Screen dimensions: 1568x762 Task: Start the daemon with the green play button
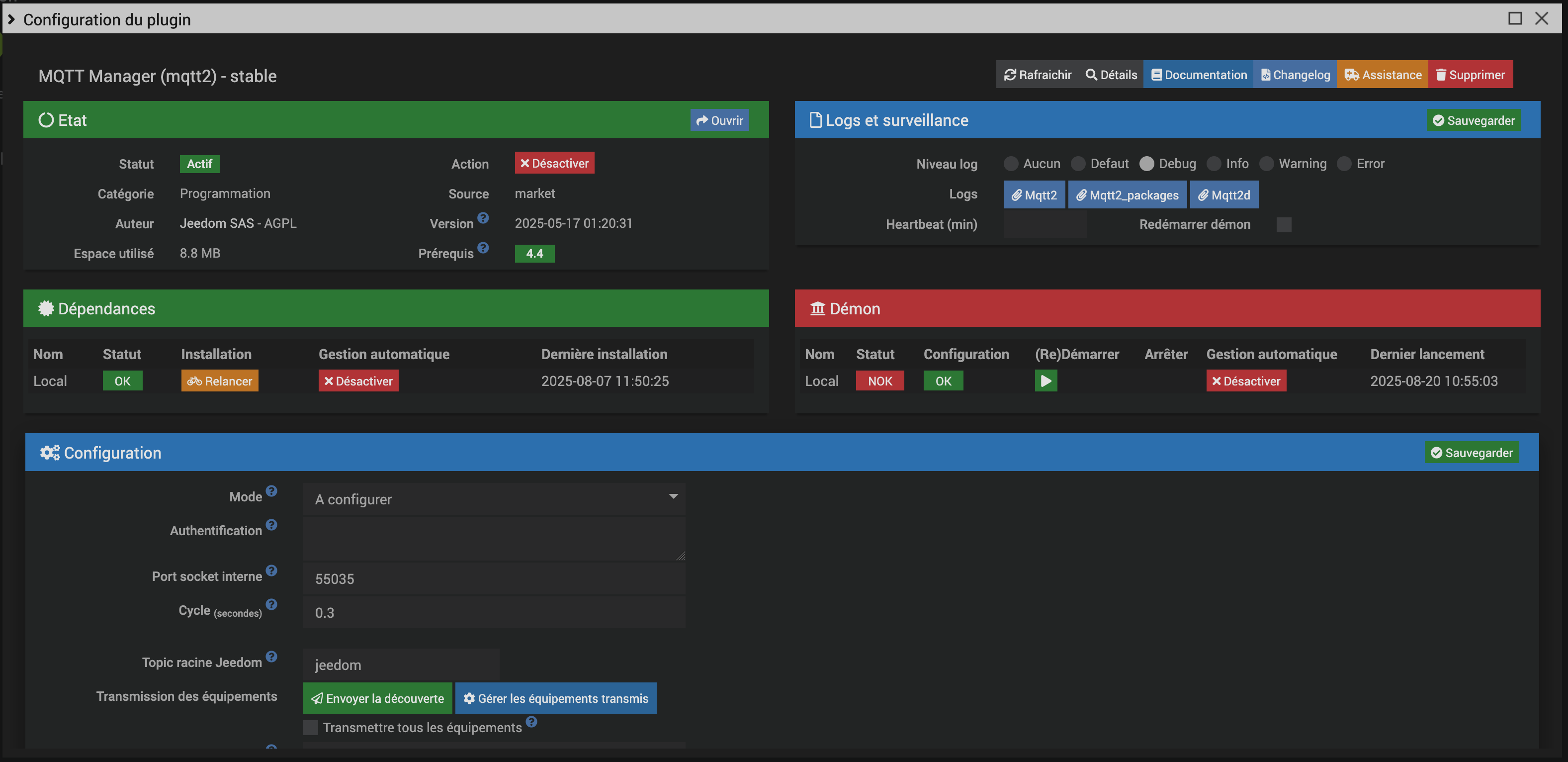1045,381
